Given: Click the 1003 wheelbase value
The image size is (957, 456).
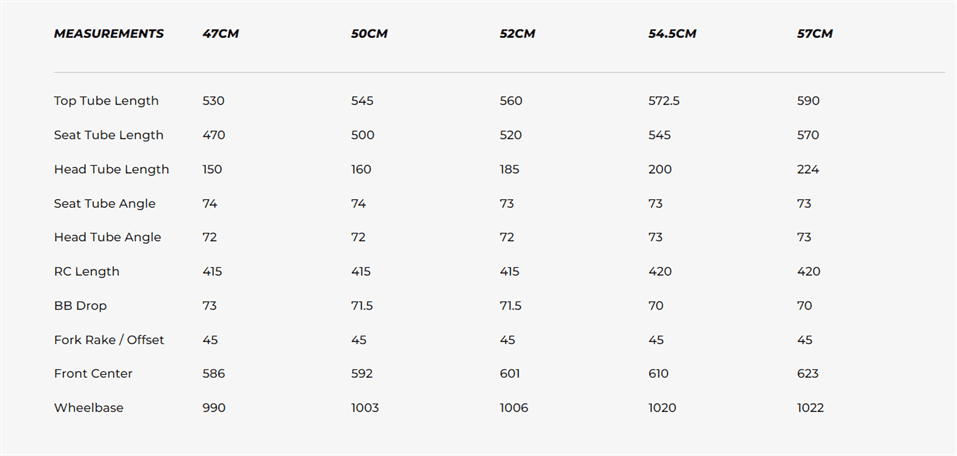Looking at the screenshot, I should pyautogui.click(x=365, y=407).
